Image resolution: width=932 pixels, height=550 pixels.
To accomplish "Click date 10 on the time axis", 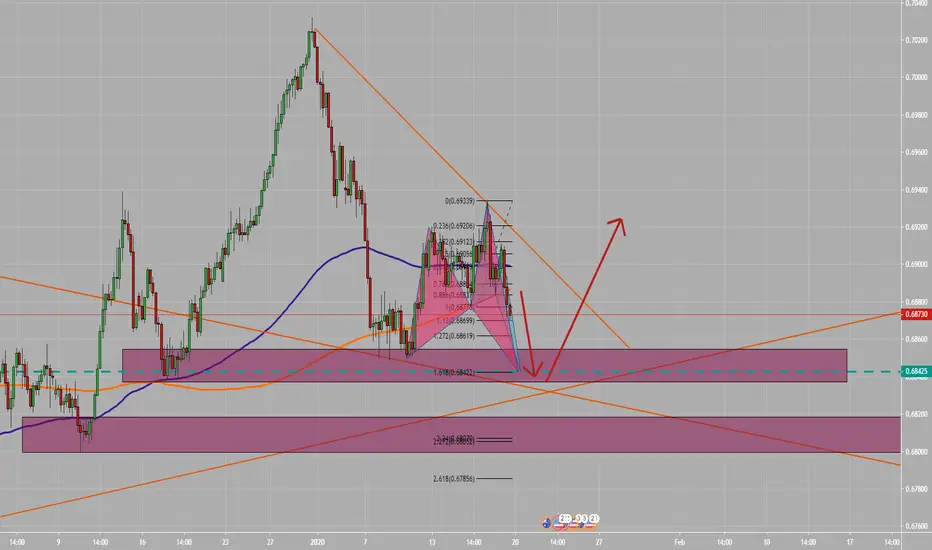I will click(766, 542).
